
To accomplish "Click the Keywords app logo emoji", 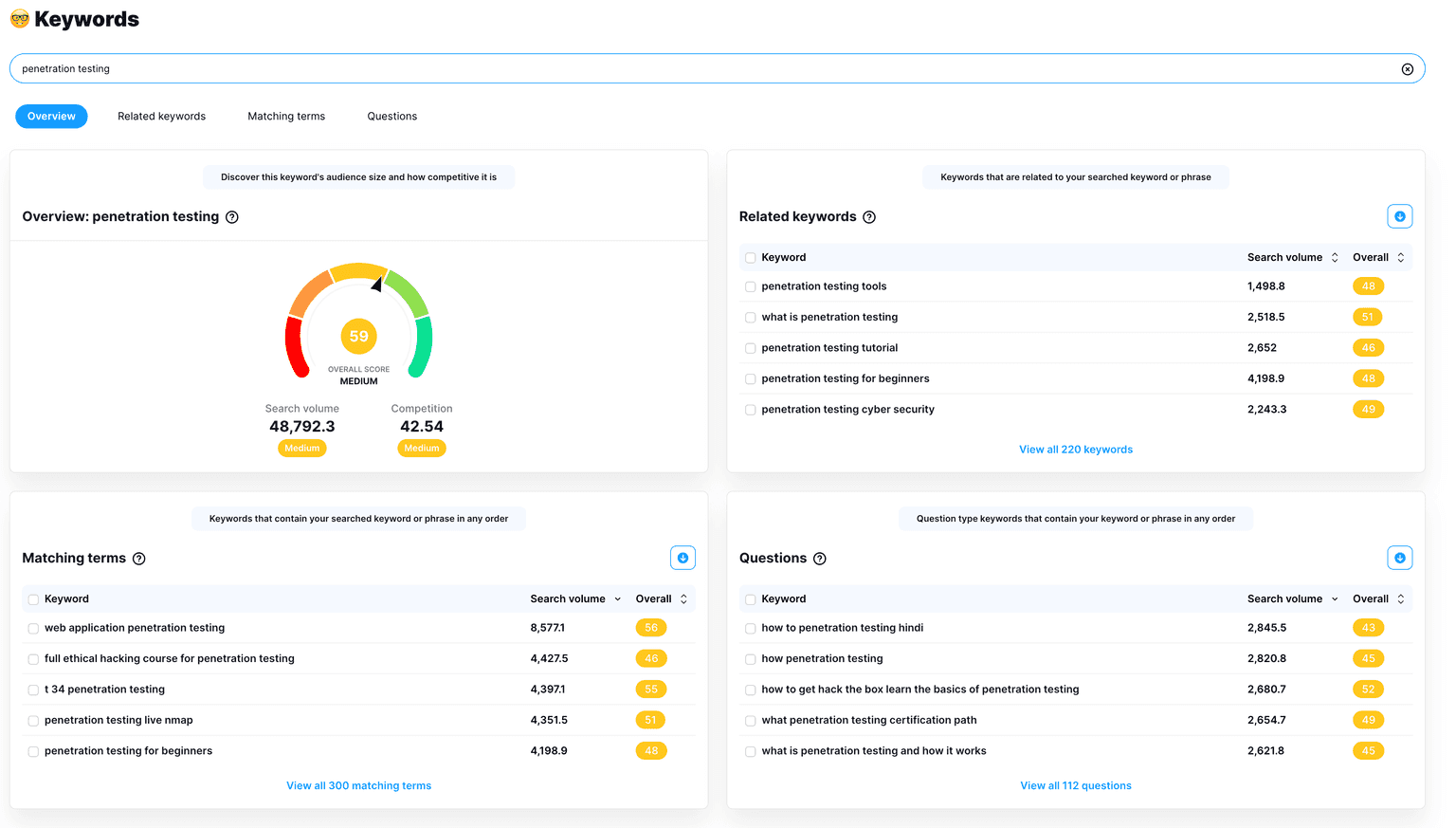I will pos(17,18).
